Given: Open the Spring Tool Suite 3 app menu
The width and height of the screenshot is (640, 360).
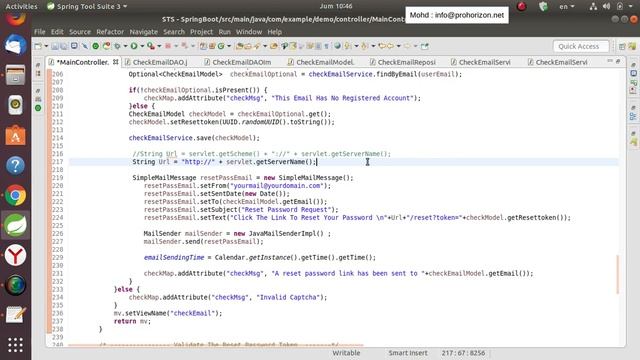Looking at the screenshot, I should (x=87, y=6).
